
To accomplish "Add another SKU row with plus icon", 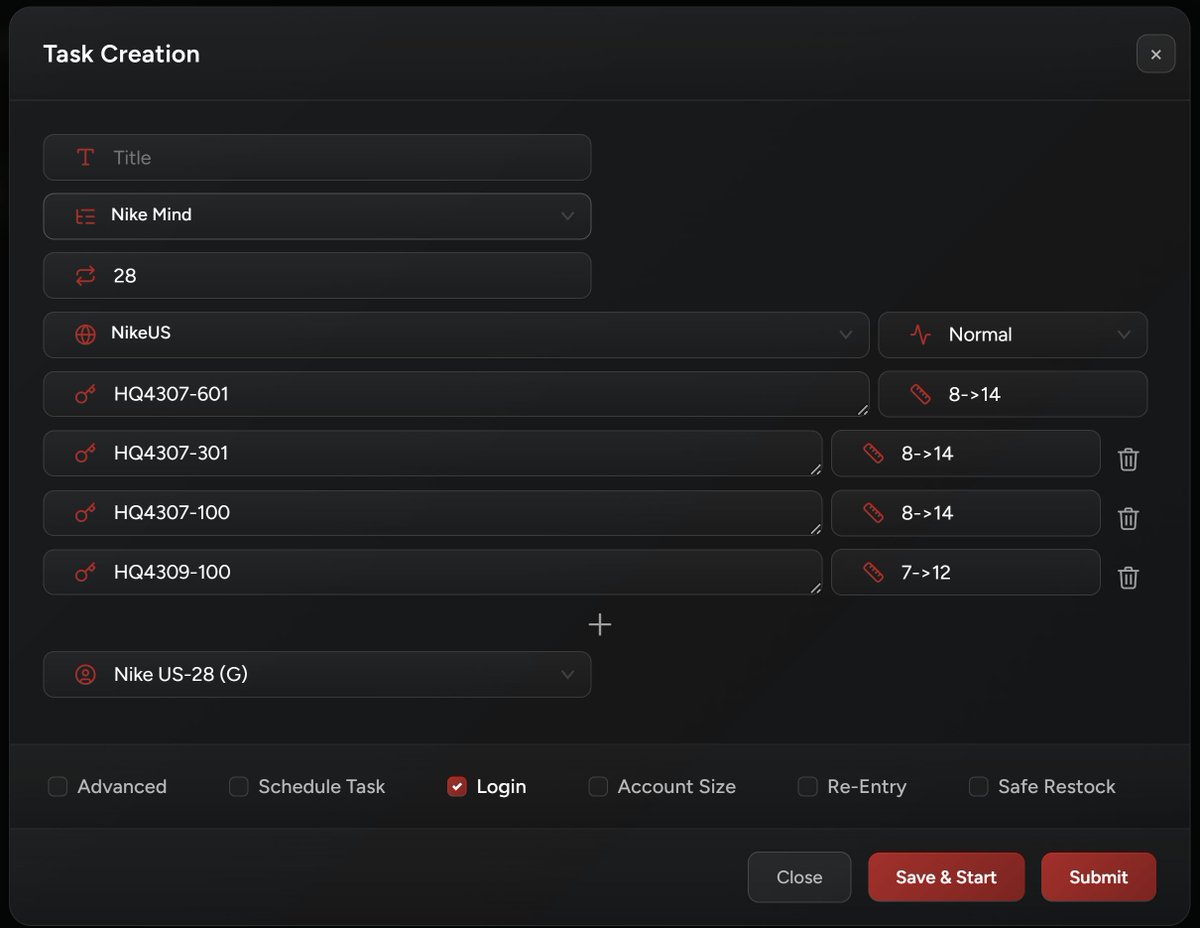I will (x=600, y=625).
